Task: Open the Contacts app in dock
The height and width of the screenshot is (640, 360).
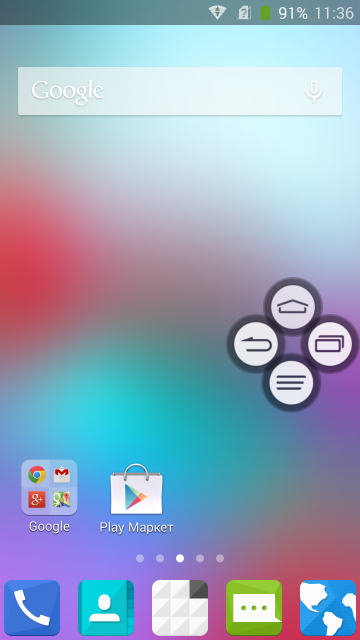Action: 106,608
